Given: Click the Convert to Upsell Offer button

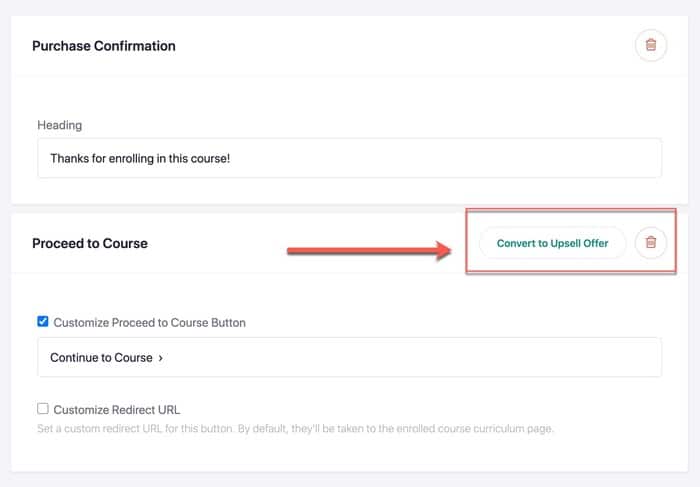Looking at the screenshot, I should point(552,243).
